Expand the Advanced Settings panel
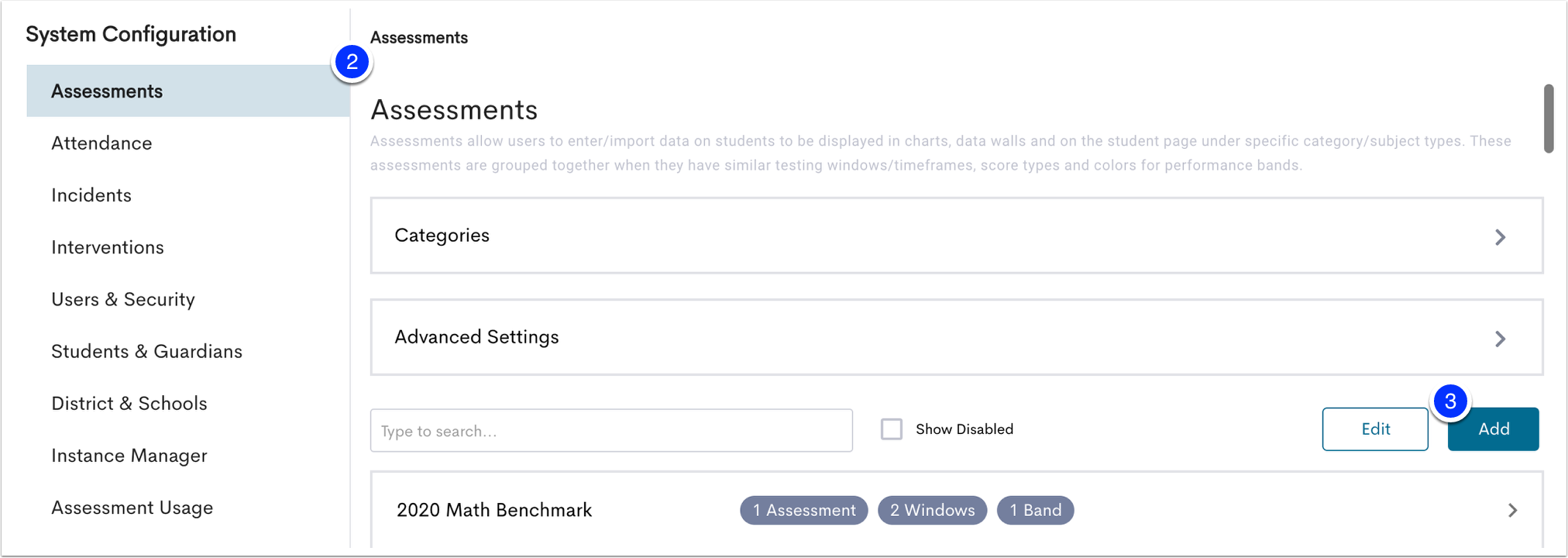Screen dimensions: 1568x558 957,337
